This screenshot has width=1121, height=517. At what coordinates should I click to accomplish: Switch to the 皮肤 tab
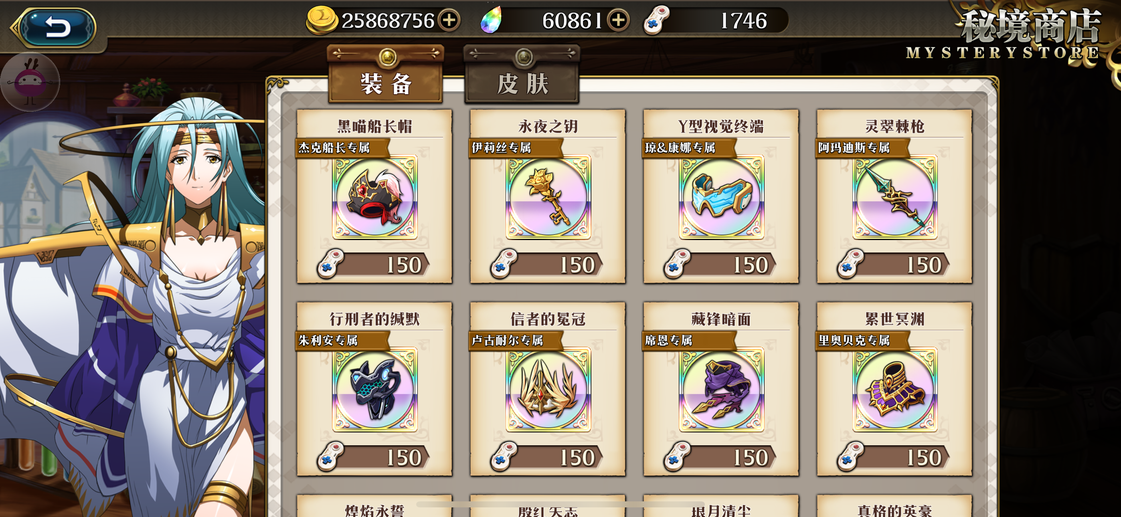[522, 74]
